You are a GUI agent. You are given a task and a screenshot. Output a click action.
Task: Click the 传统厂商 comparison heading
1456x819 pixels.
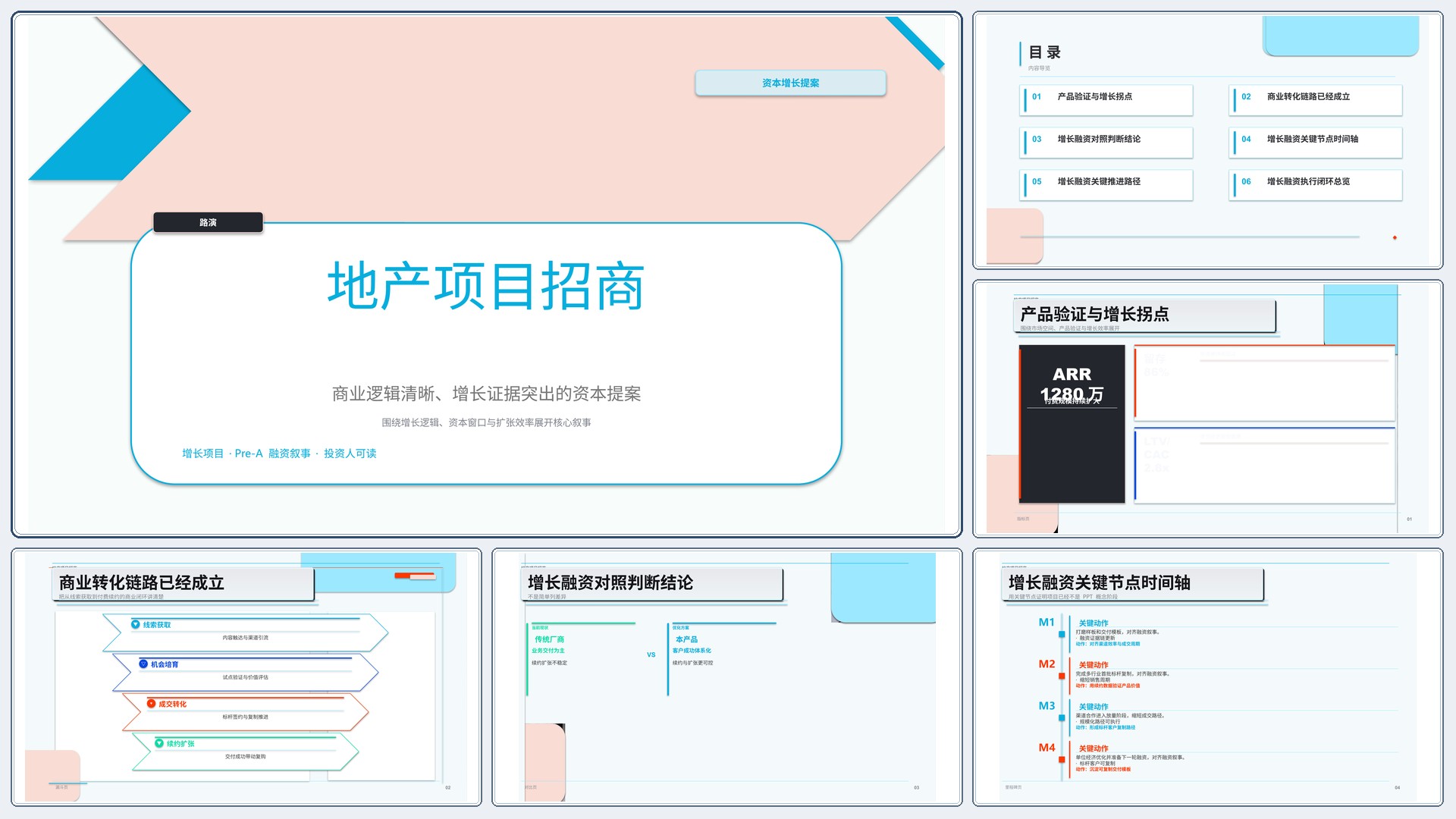pos(549,639)
